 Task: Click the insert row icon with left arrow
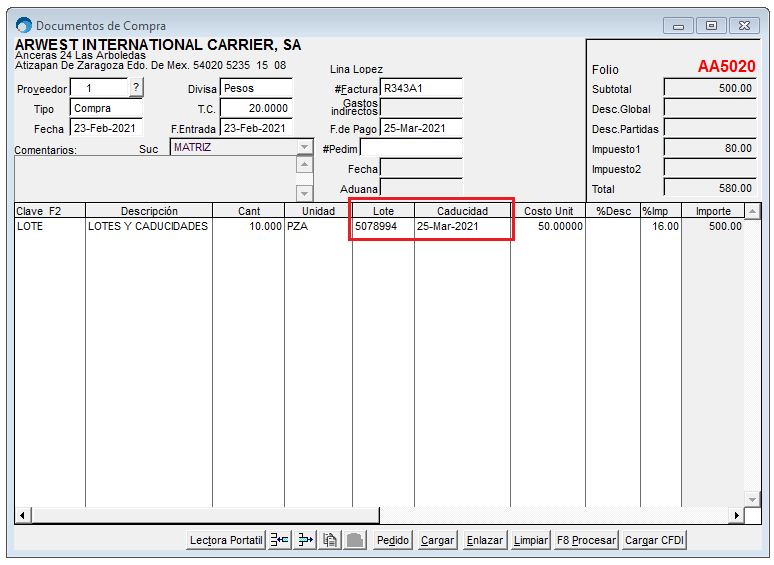[280, 540]
